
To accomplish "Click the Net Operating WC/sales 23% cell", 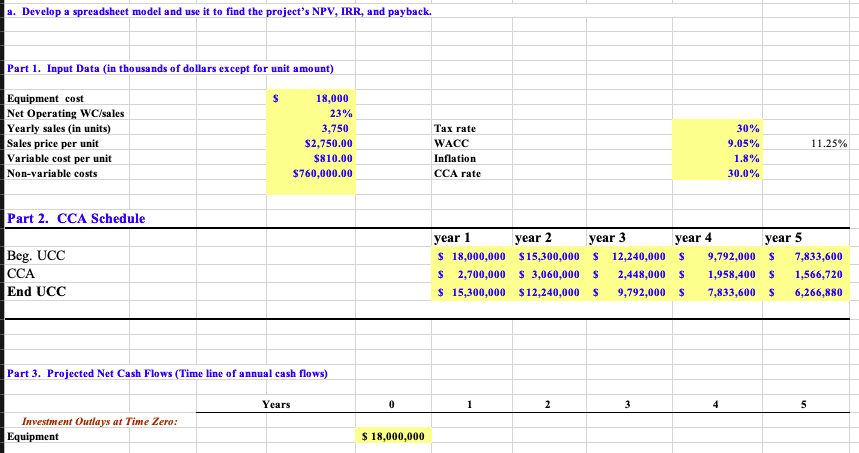I will tap(311, 113).
